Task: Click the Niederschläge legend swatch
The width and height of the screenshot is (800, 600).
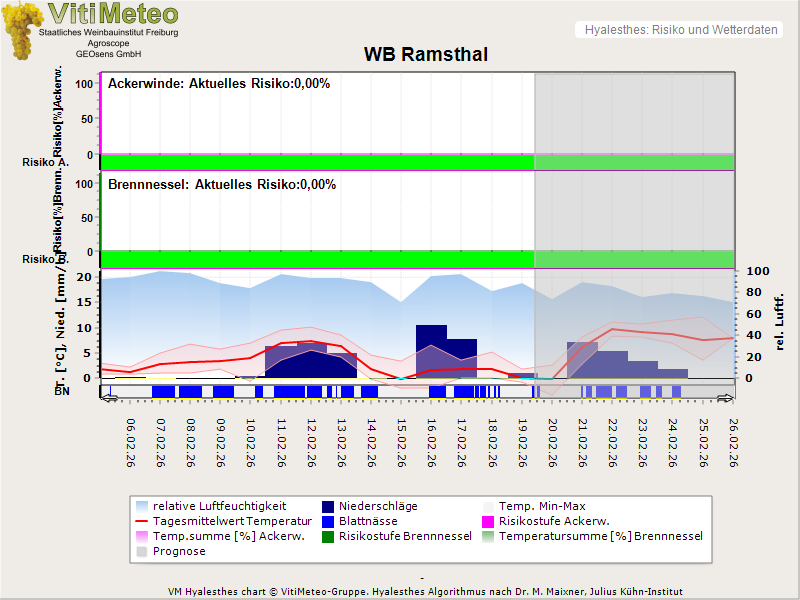Action: pyautogui.click(x=328, y=507)
